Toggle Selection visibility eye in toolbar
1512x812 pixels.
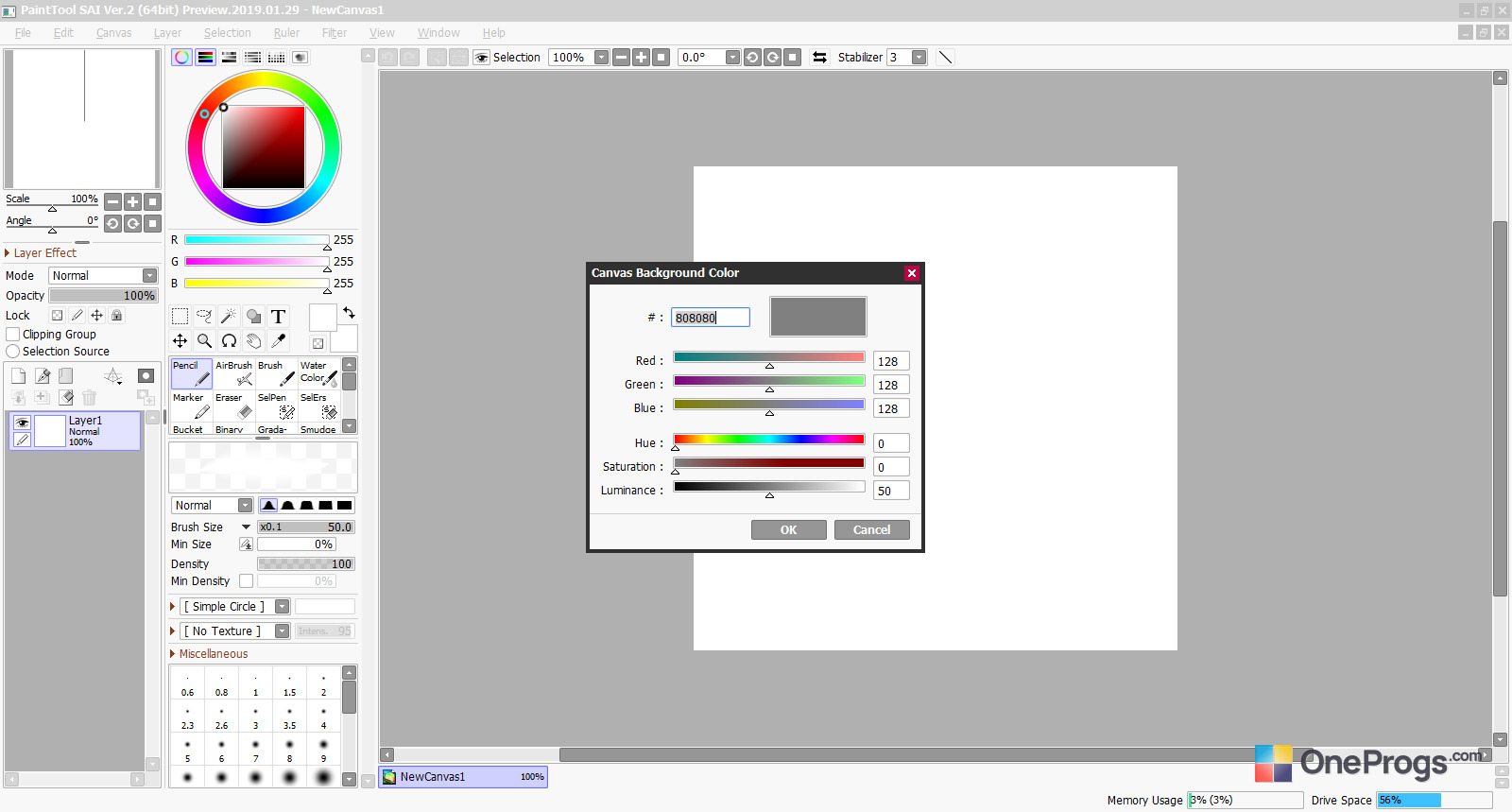(x=481, y=58)
